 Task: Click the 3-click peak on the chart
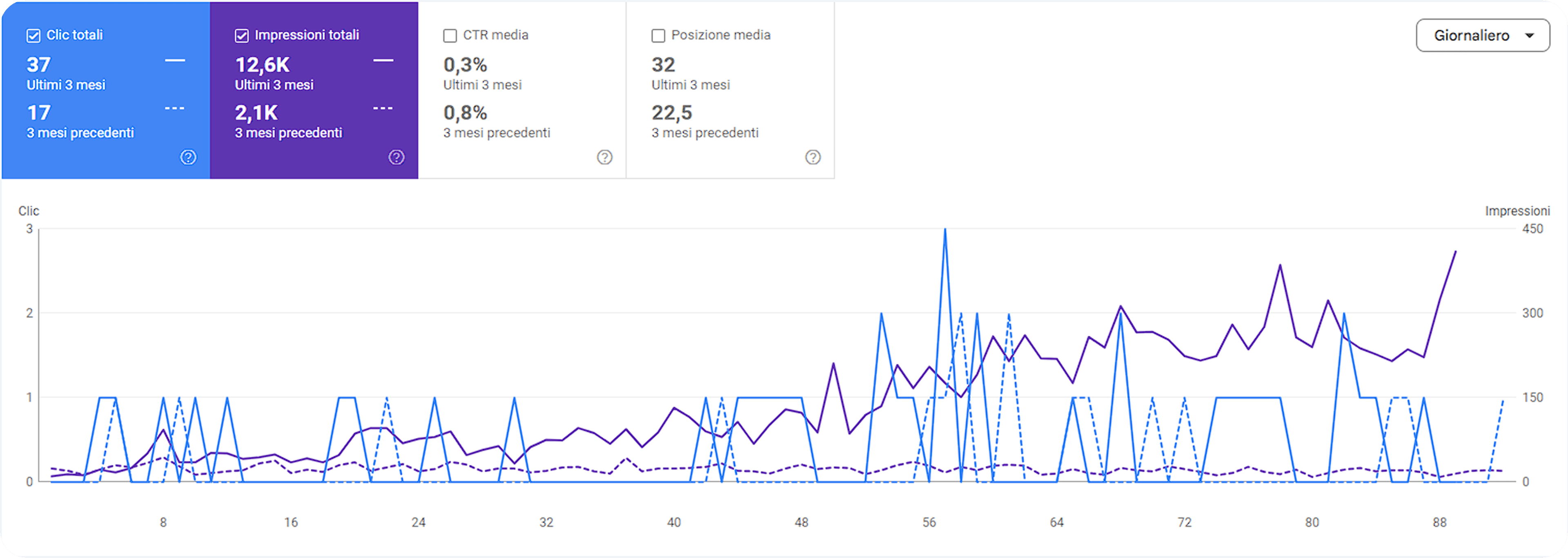(945, 230)
